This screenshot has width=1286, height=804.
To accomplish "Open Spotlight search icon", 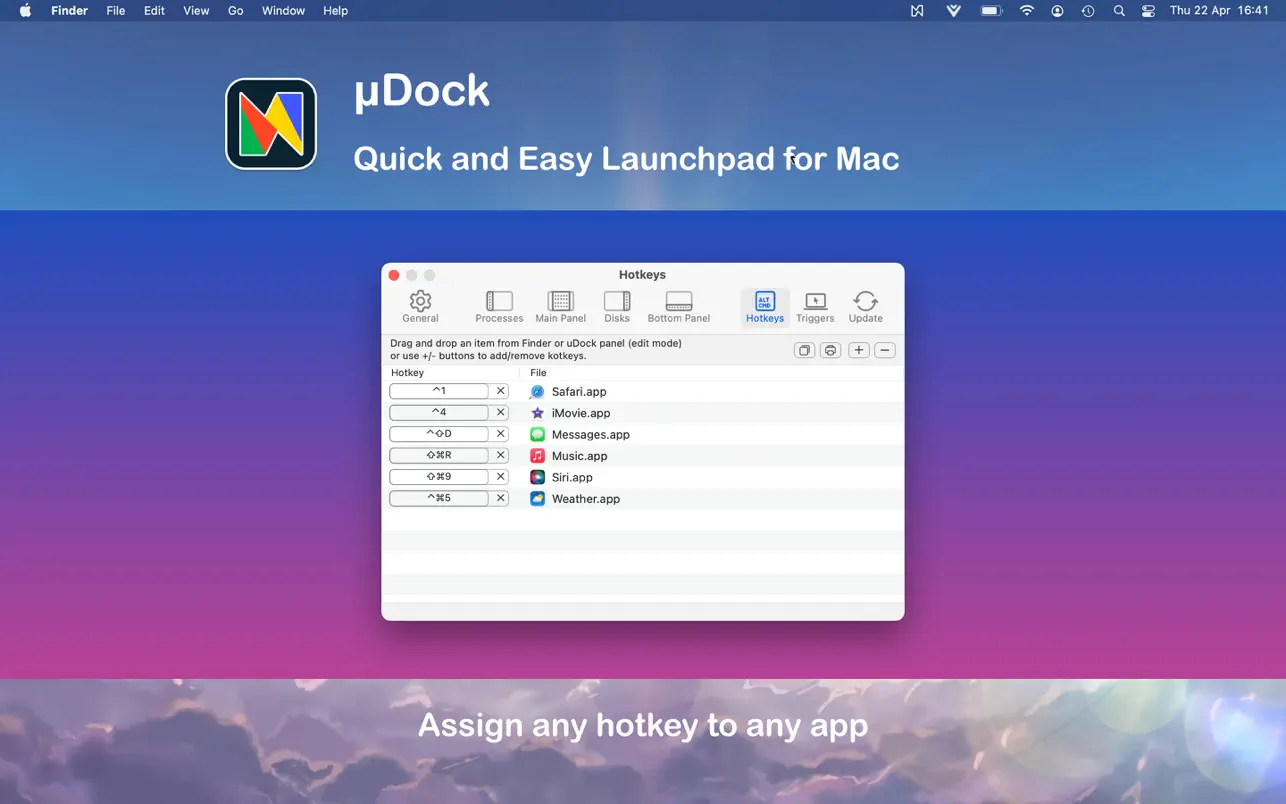I will pos(1119,11).
